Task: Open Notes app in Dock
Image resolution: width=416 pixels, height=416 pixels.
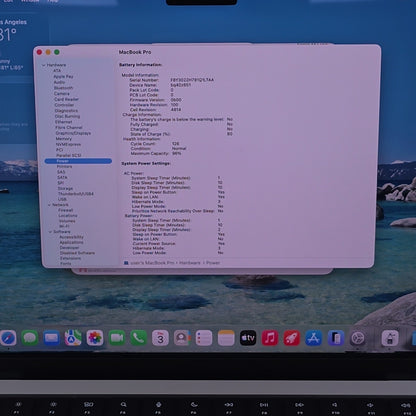Action: pyautogui.click(x=226, y=338)
